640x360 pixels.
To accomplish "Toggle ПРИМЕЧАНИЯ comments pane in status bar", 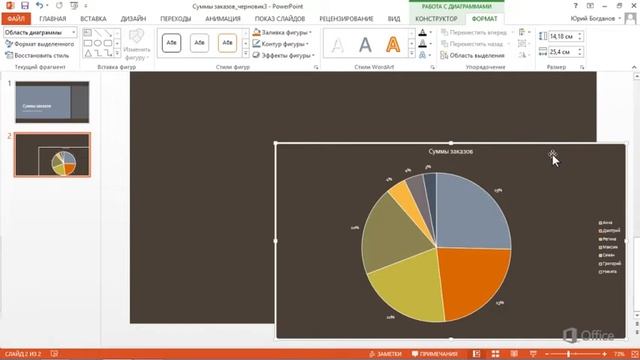I will point(435,354).
